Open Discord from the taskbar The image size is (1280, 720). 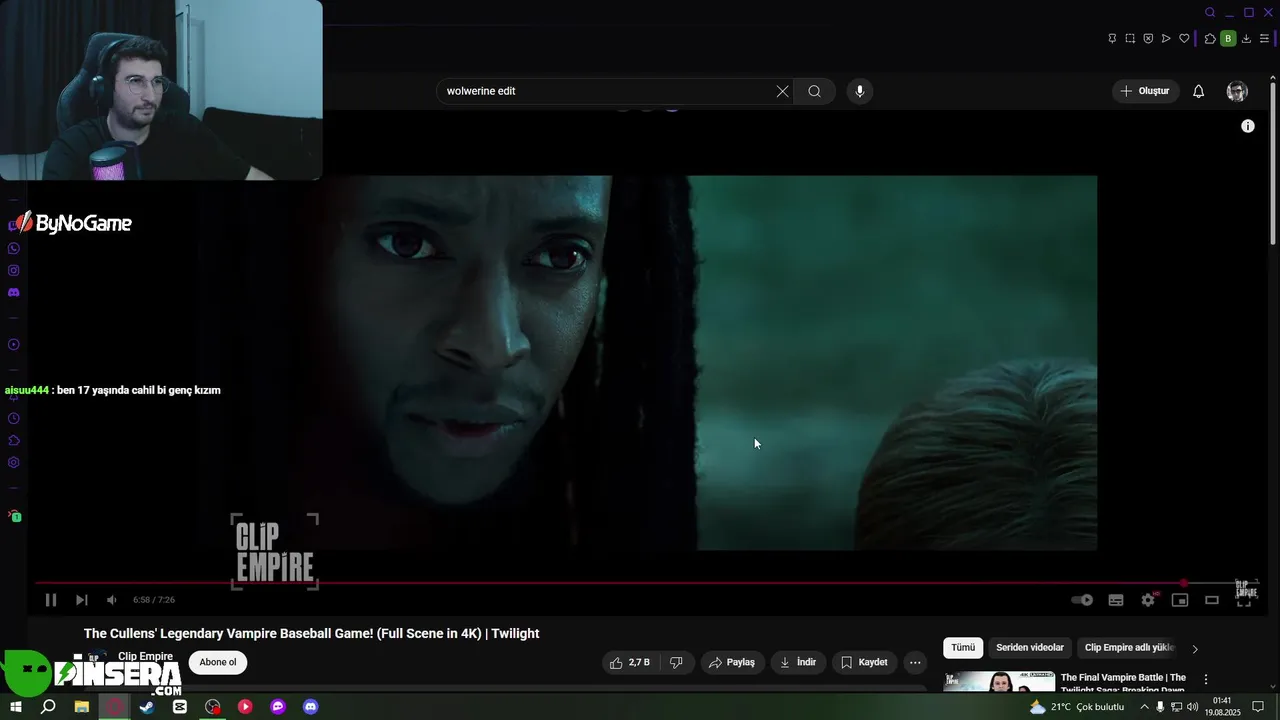click(311, 707)
